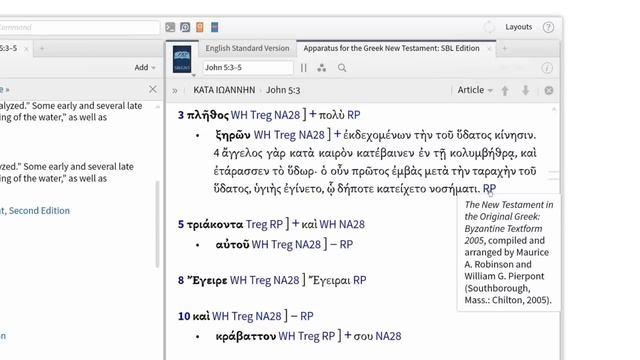Click RP on the verse 10 καὶ line

307,316
